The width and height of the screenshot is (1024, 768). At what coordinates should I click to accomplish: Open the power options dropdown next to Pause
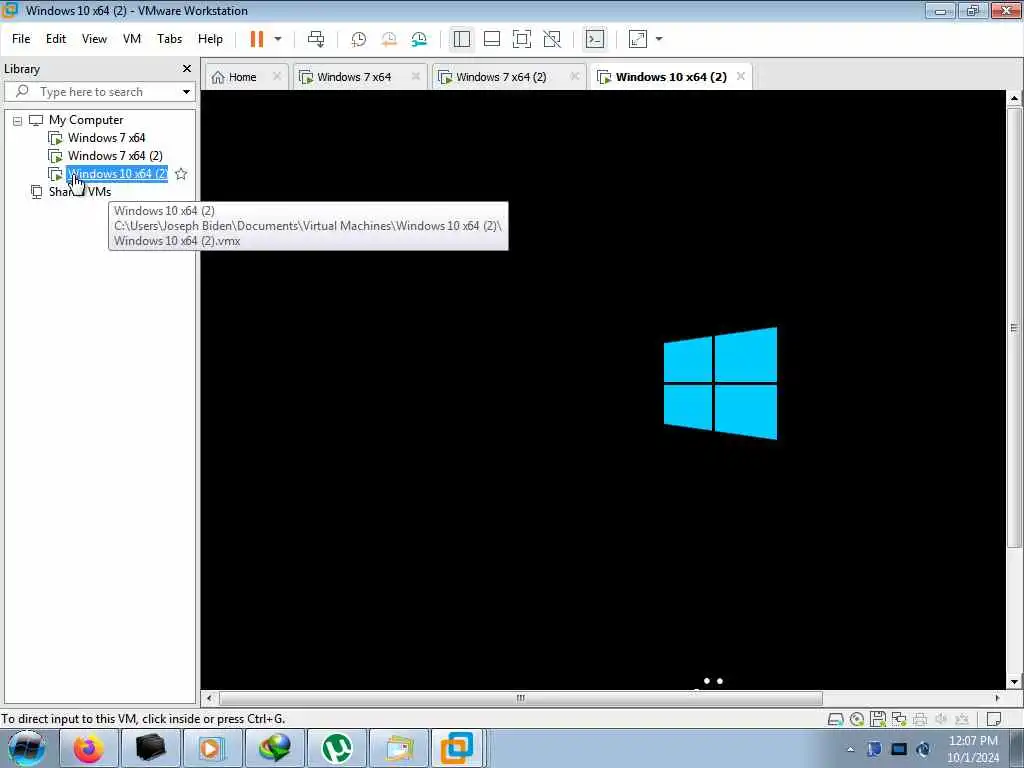point(278,39)
